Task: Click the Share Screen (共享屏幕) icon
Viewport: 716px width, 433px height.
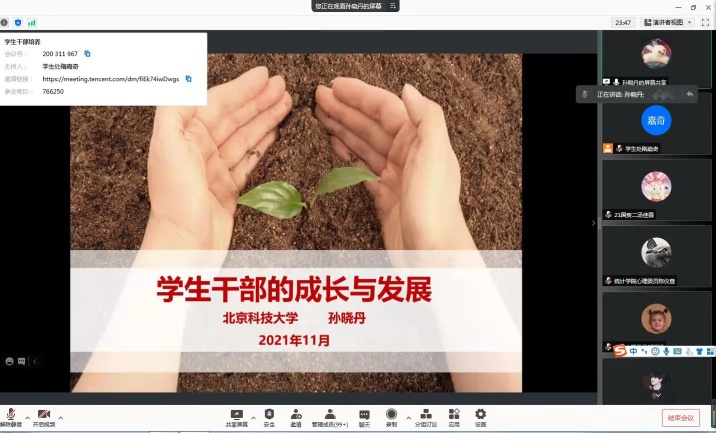Action: coord(236,415)
